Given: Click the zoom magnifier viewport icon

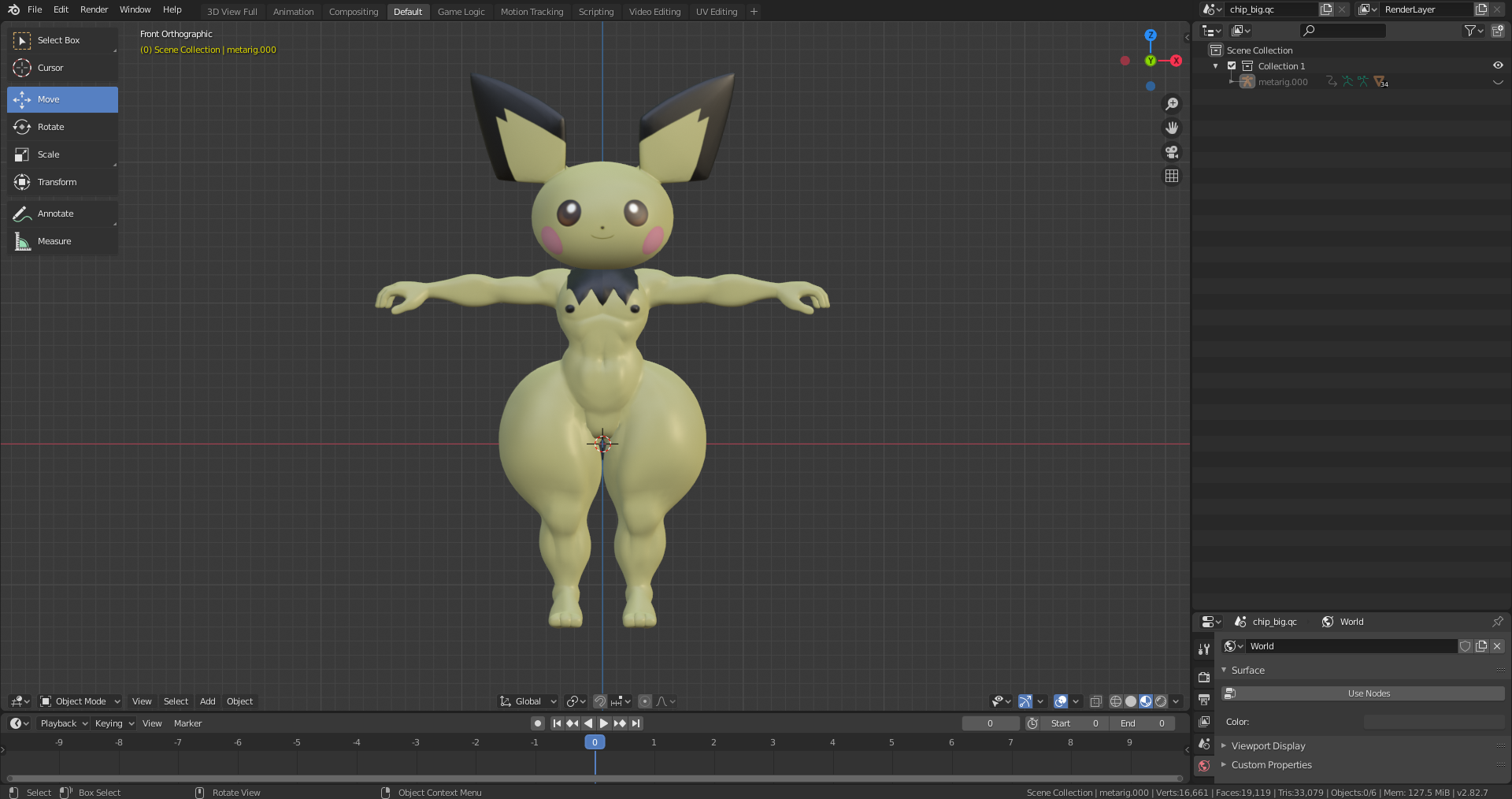Looking at the screenshot, I should coord(1172,104).
